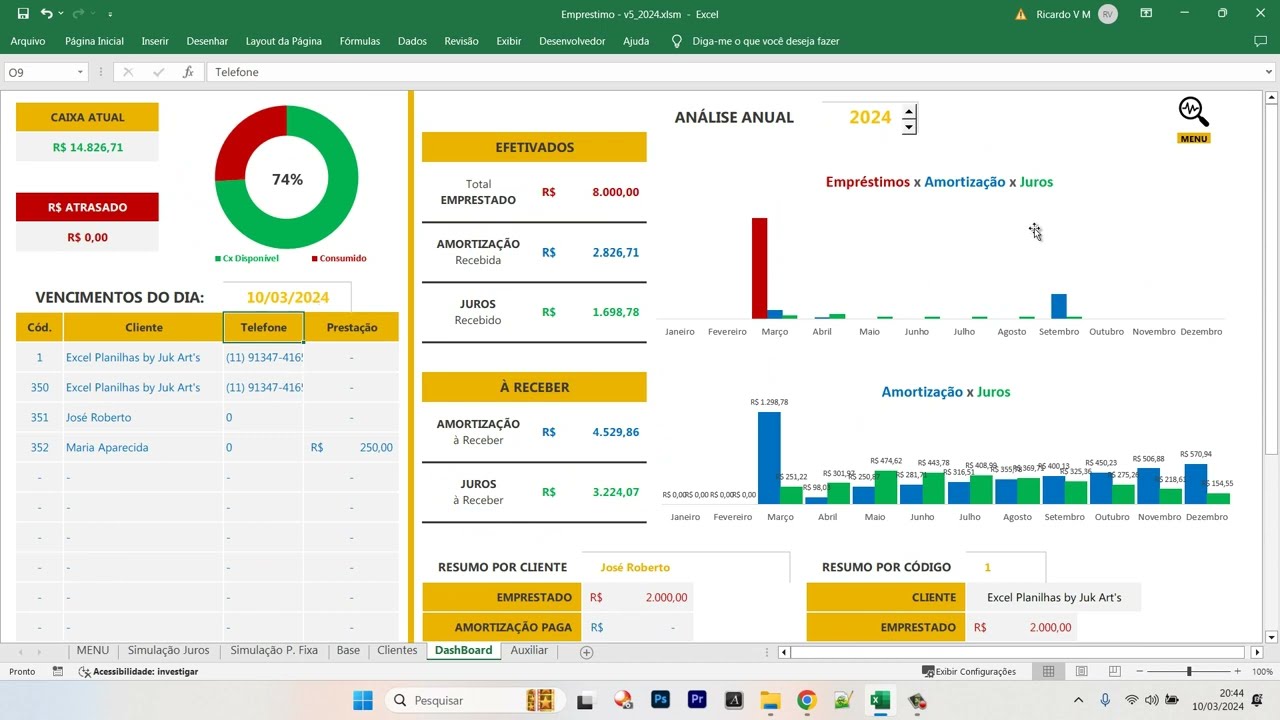Go to the Base sheet tab
Viewport: 1280px width, 720px height.
(x=348, y=650)
